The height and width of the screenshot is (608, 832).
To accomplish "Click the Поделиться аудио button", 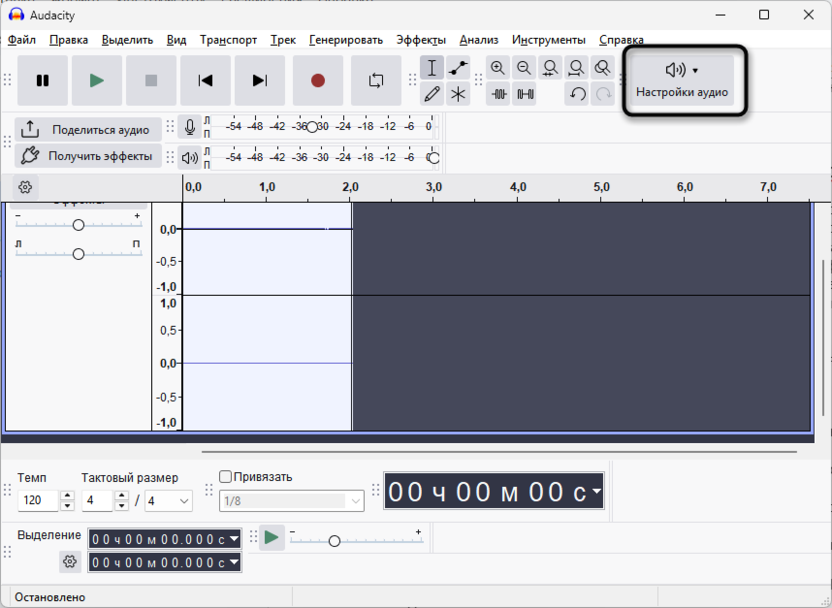I will click(88, 130).
